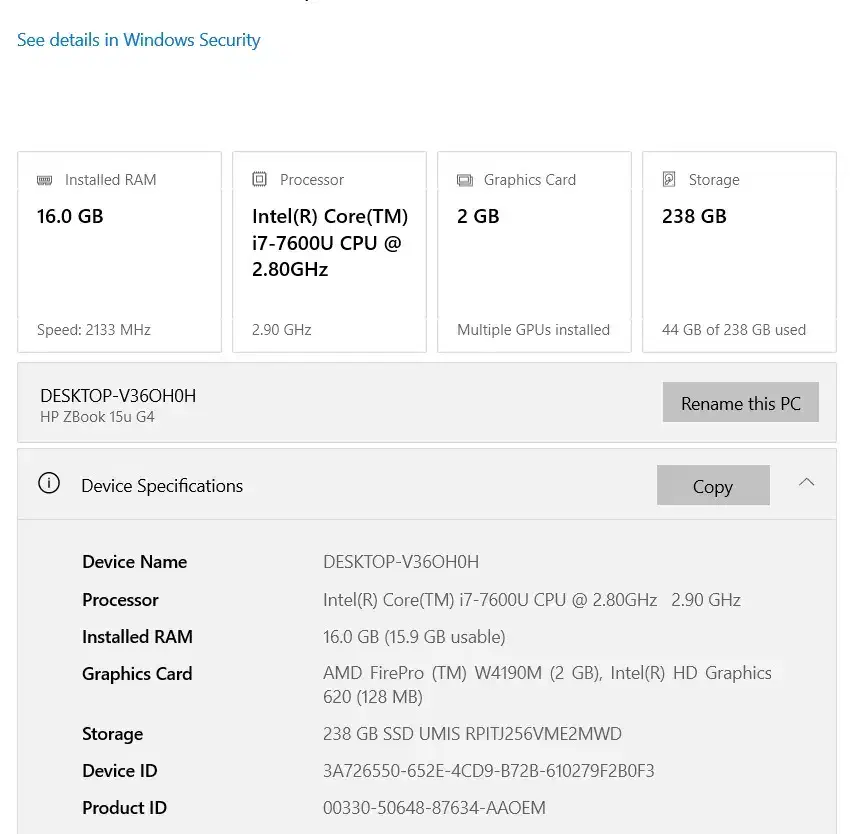Open details in Windows Security
Viewport: 850px width, 834px height.
(x=138, y=40)
